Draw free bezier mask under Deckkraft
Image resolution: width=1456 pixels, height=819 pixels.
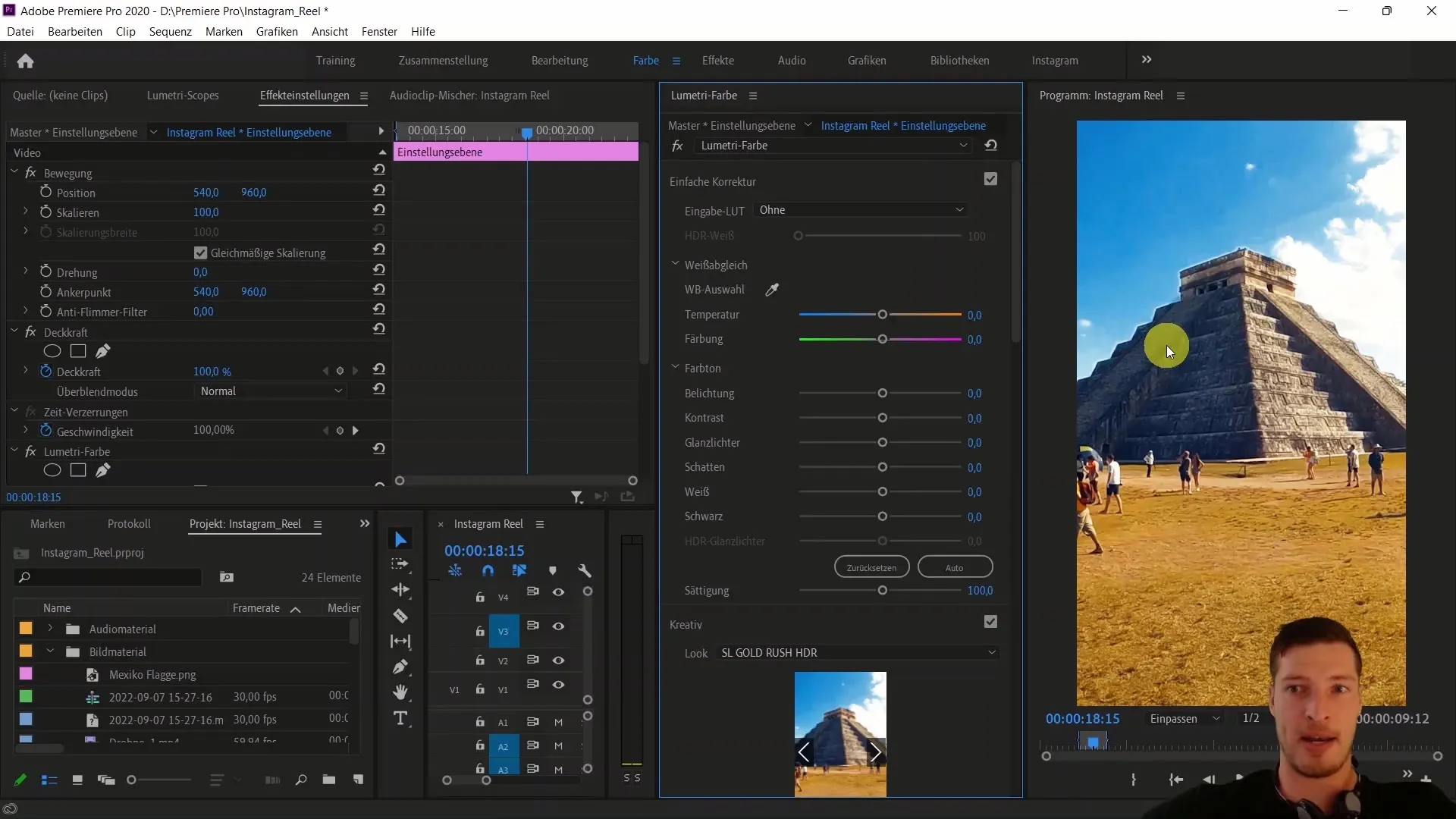click(x=103, y=351)
